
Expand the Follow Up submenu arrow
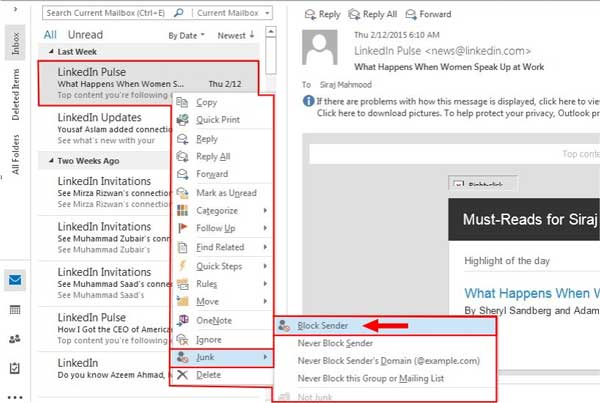click(265, 228)
